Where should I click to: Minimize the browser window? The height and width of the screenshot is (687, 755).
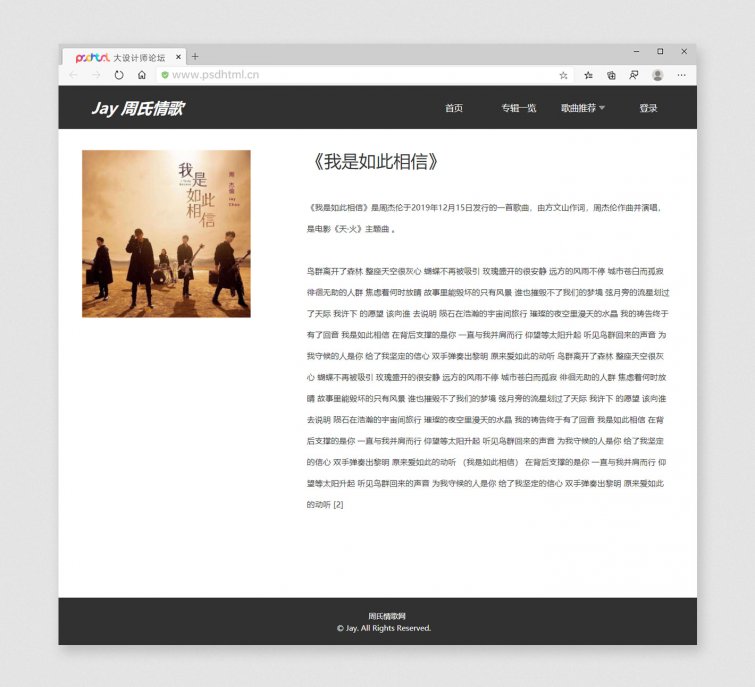click(637, 52)
